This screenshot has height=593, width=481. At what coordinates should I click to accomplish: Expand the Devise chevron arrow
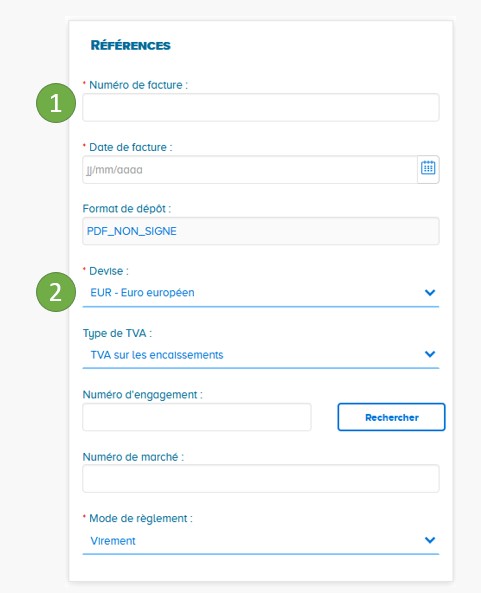[x=430, y=293]
